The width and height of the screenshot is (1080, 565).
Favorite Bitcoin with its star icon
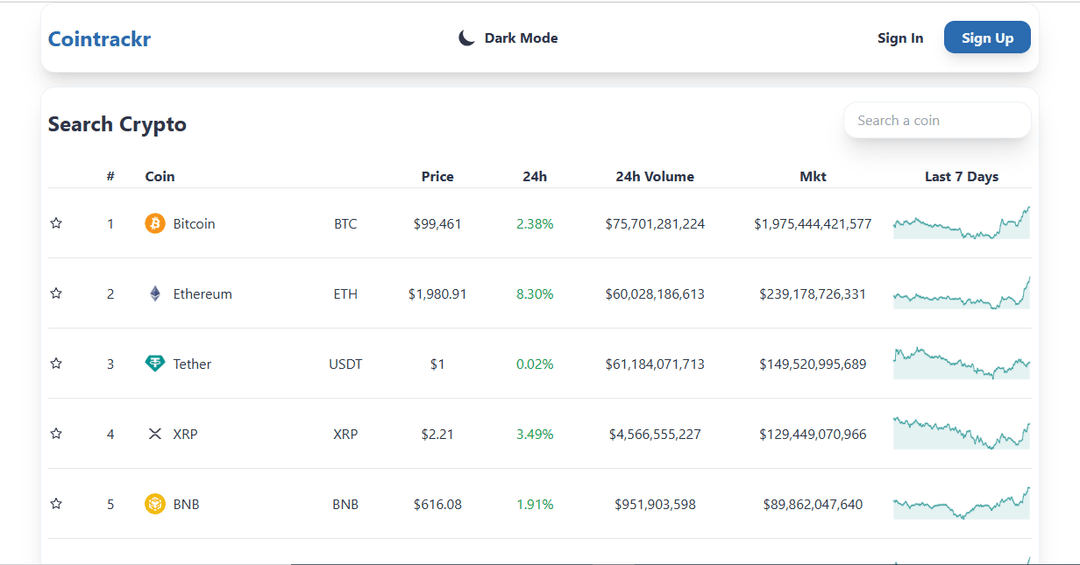[x=56, y=223]
